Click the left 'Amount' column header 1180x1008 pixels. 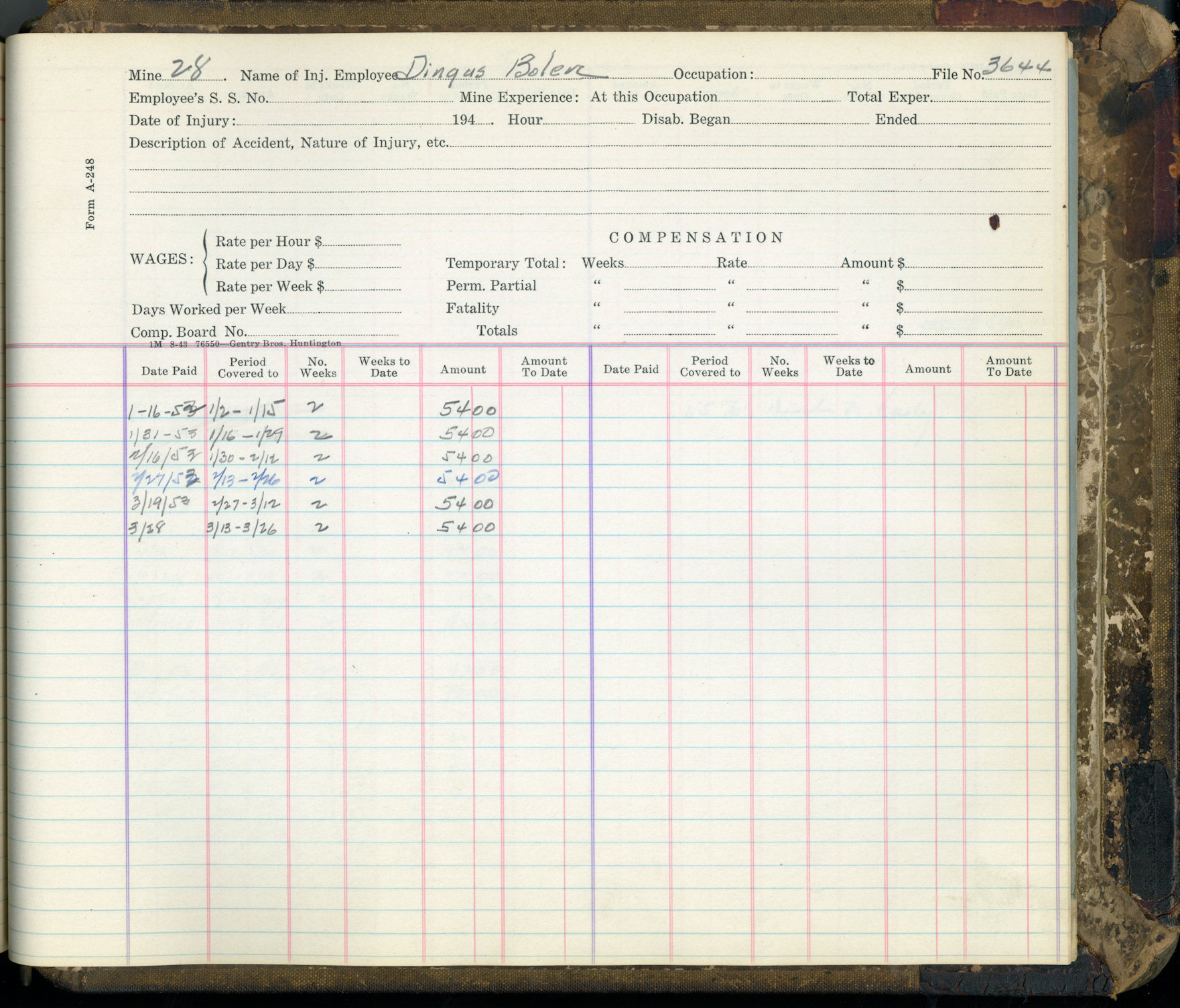tap(463, 370)
